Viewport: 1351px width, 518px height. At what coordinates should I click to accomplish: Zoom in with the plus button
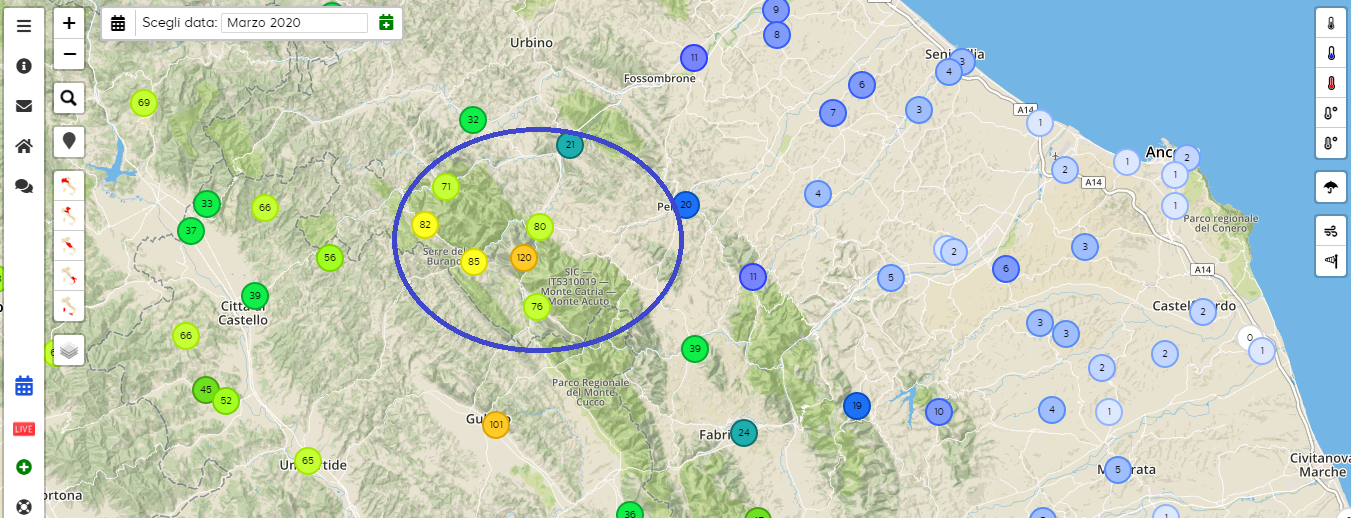click(68, 22)
